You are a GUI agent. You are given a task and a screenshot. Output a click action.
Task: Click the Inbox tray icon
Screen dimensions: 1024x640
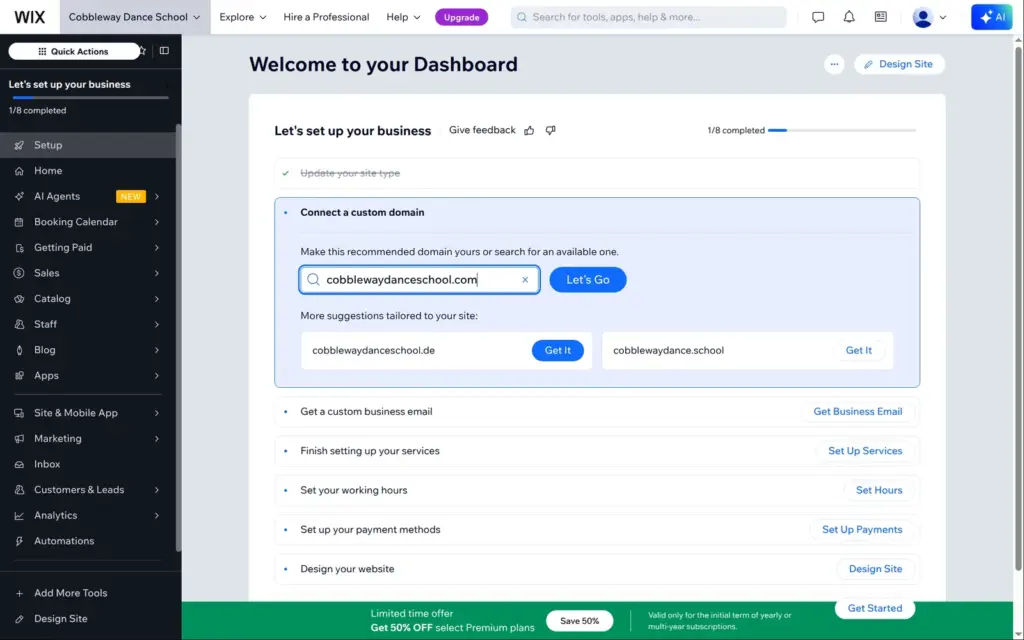pyautogui.click(x=19, y=464)
